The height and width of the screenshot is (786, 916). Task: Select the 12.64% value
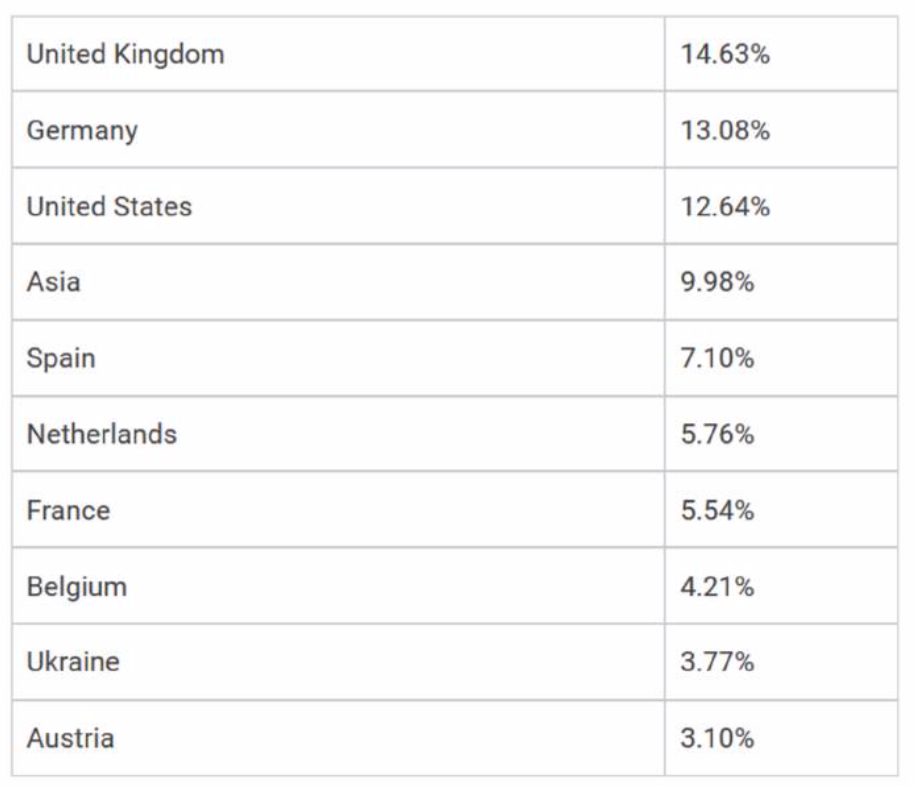(x=725, y=206)
